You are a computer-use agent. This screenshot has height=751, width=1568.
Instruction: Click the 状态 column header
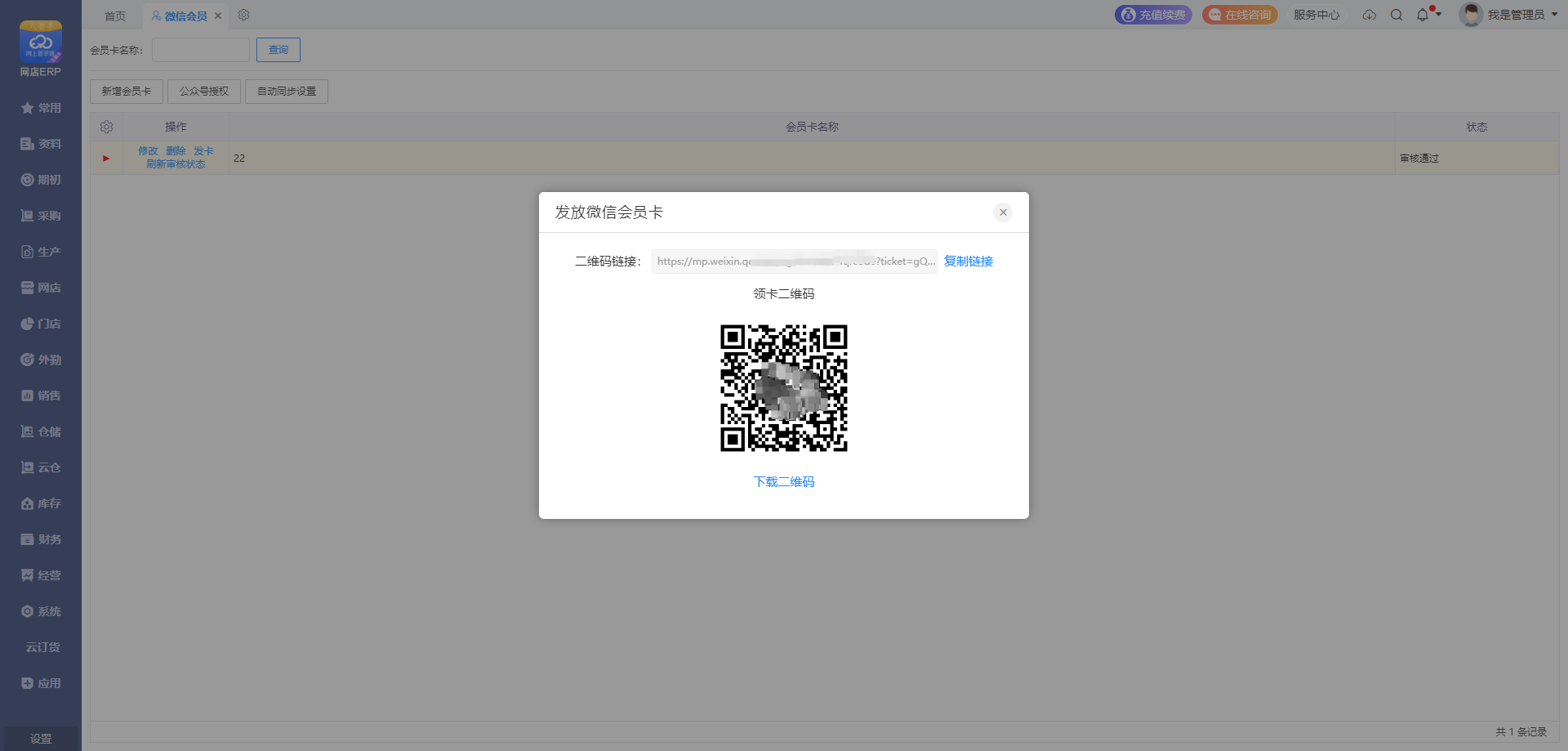coord(1477,127)
